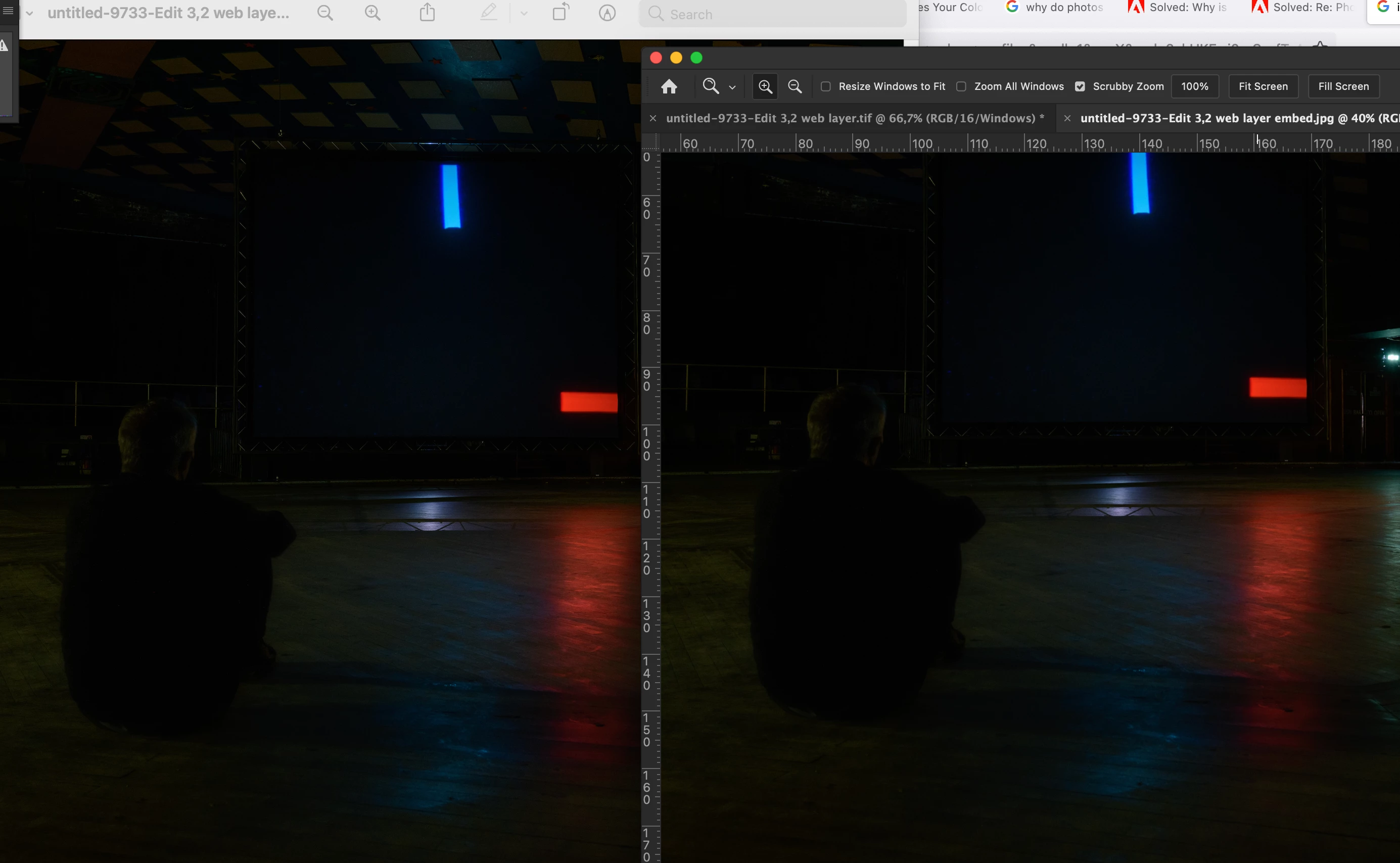1400x863 pixels.
Task: Disable Scrubby Zoom checkbox
Action: click(1080, 86)
